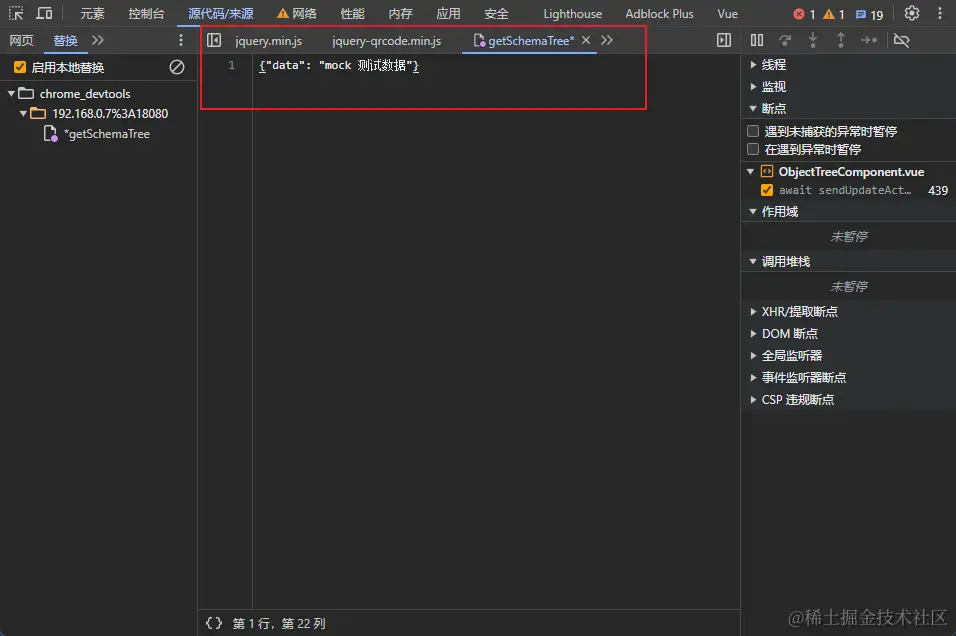Screen dimensions: 956x636
Task: Open getSchemaTree file in tree
Action: (106, 134)
